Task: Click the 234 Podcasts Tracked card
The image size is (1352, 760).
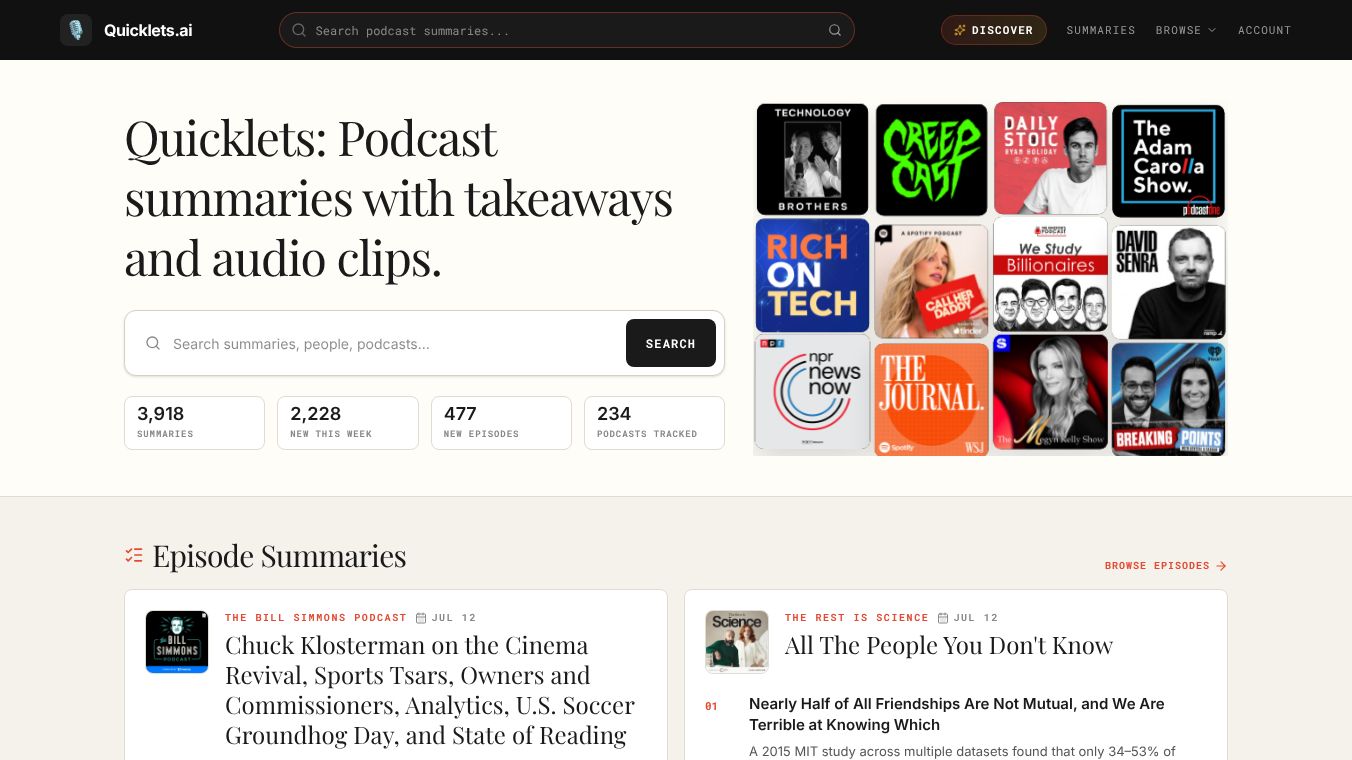Action: pos(654,423)
